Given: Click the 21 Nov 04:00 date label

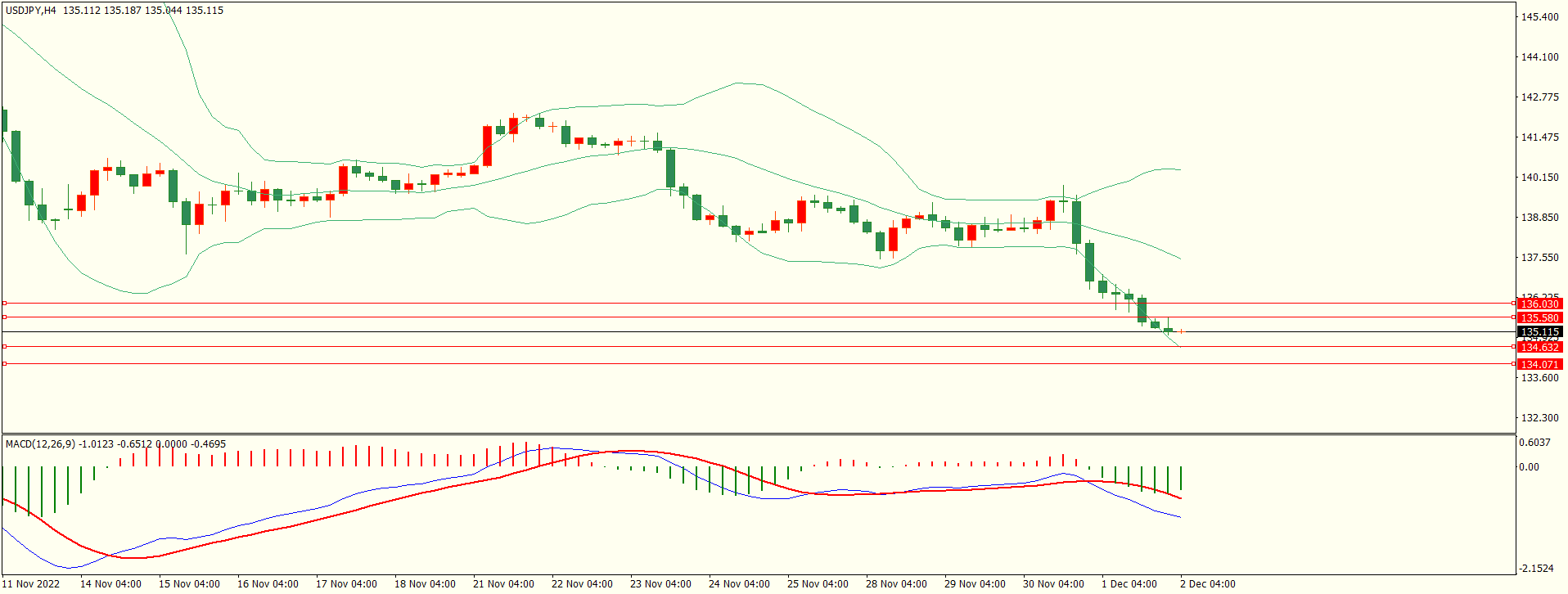Looking at the screenshot, I should tap(503, 584).
